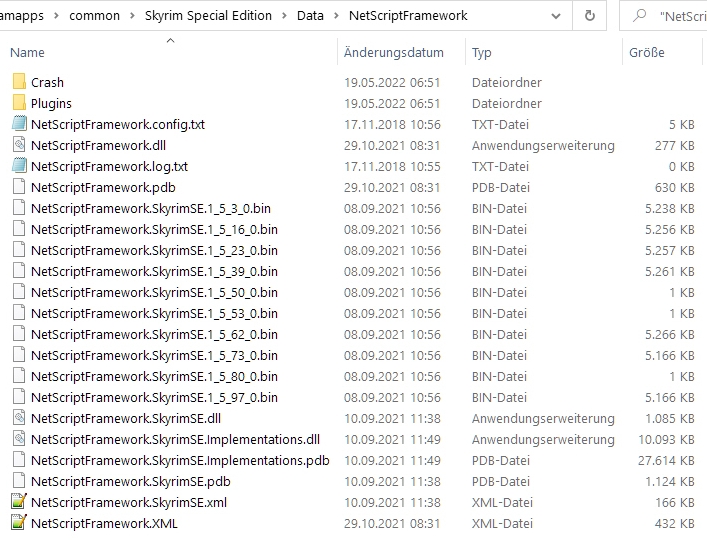Select icon of NetScriptFramework.SkyrimSE.pdb
The image size is (707, 540).
pyautogui.click(x=19, y=481)
